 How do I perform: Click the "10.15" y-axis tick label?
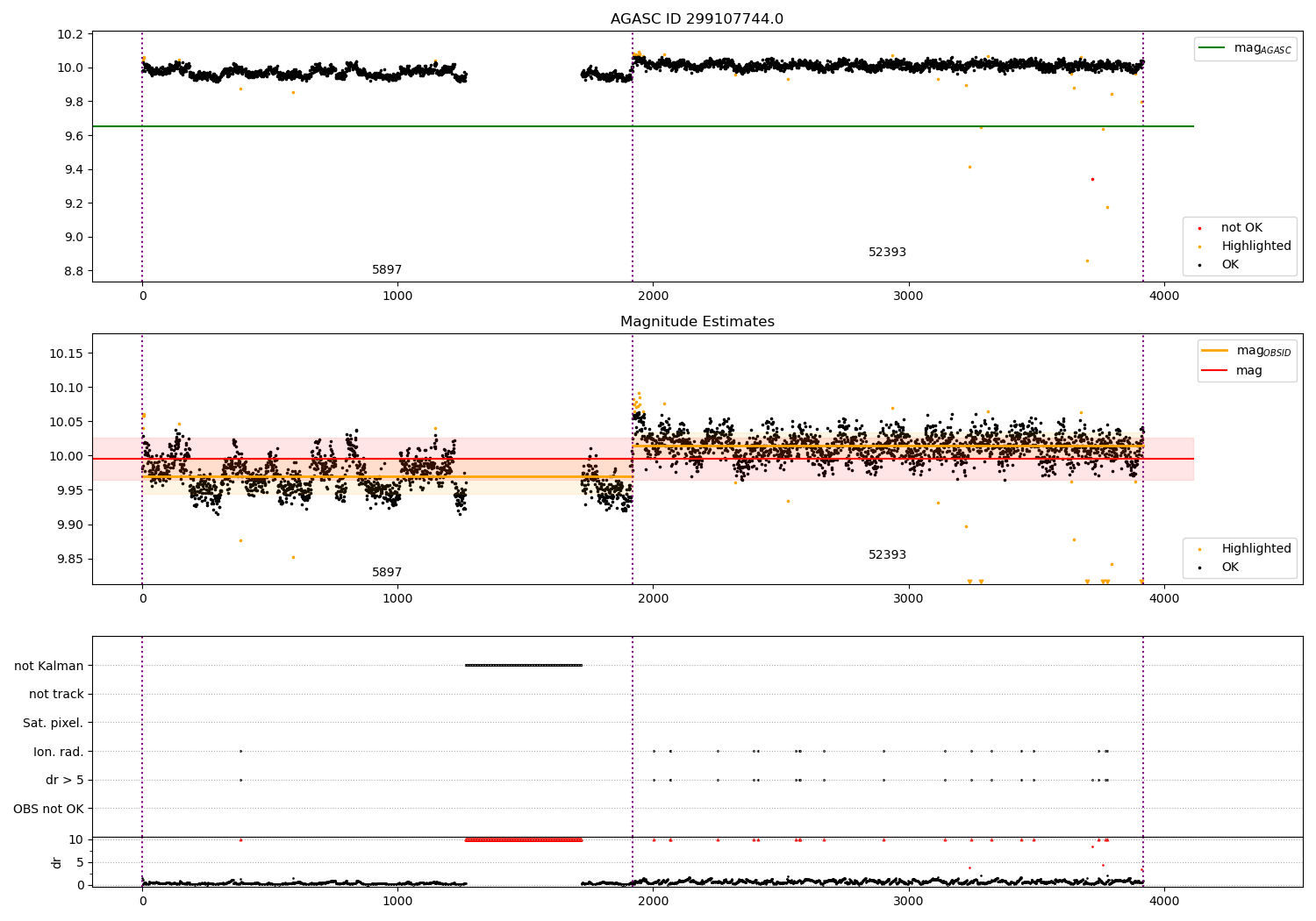click(66, 353)
